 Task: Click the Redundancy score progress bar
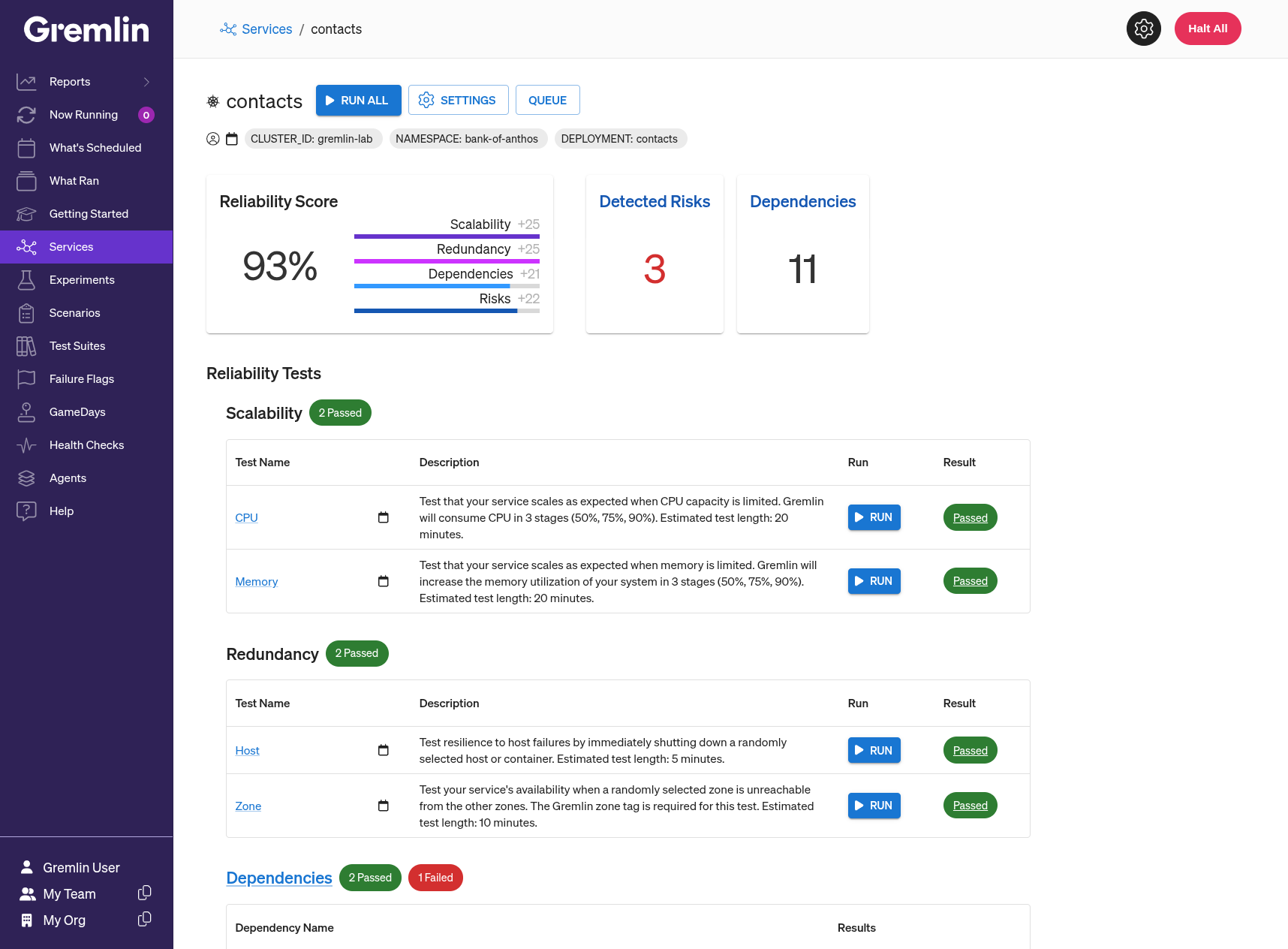[x=447, y=261]
